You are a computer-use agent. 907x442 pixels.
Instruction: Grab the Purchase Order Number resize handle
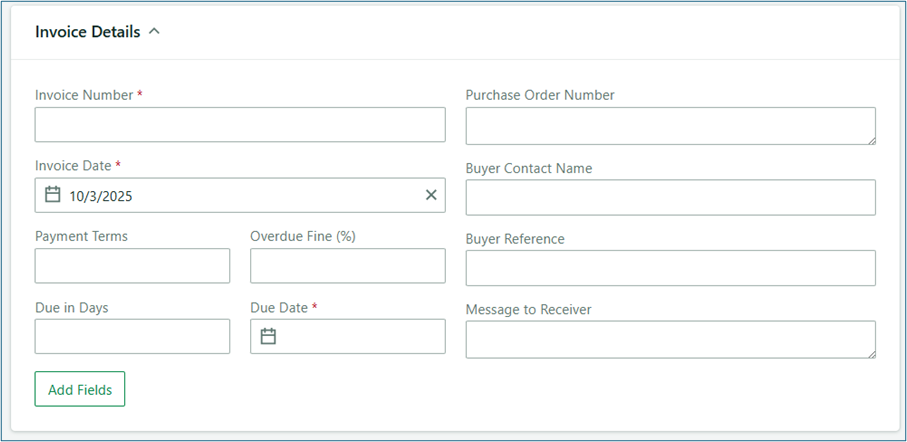click(870, 139)
